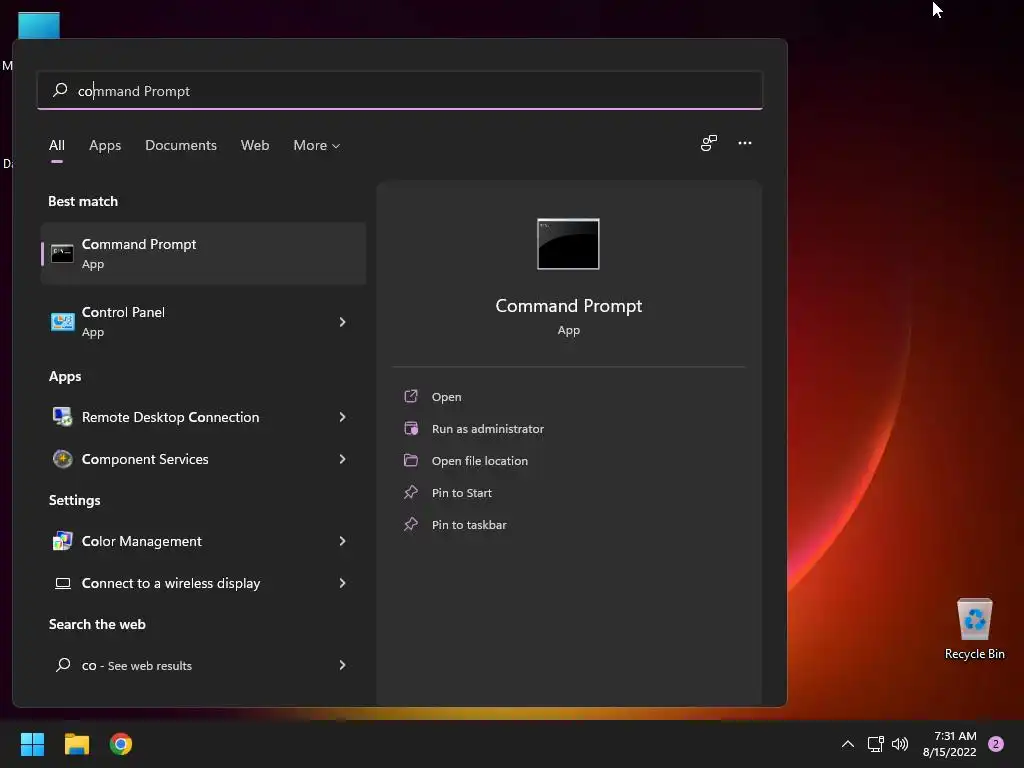
Task: Click large Command Prompt preview icon
Action: (568, 244)
